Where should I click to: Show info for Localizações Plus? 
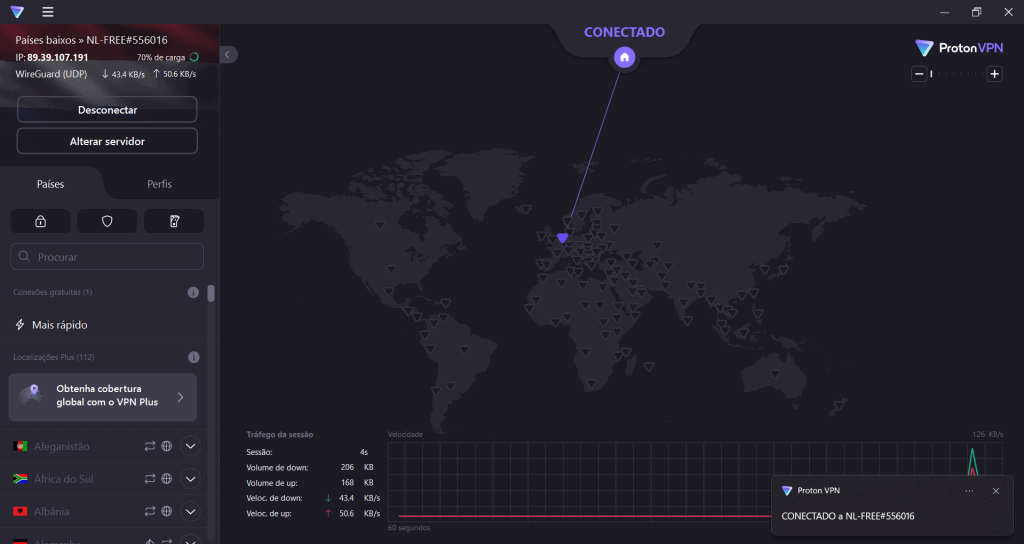pos(193,357)
